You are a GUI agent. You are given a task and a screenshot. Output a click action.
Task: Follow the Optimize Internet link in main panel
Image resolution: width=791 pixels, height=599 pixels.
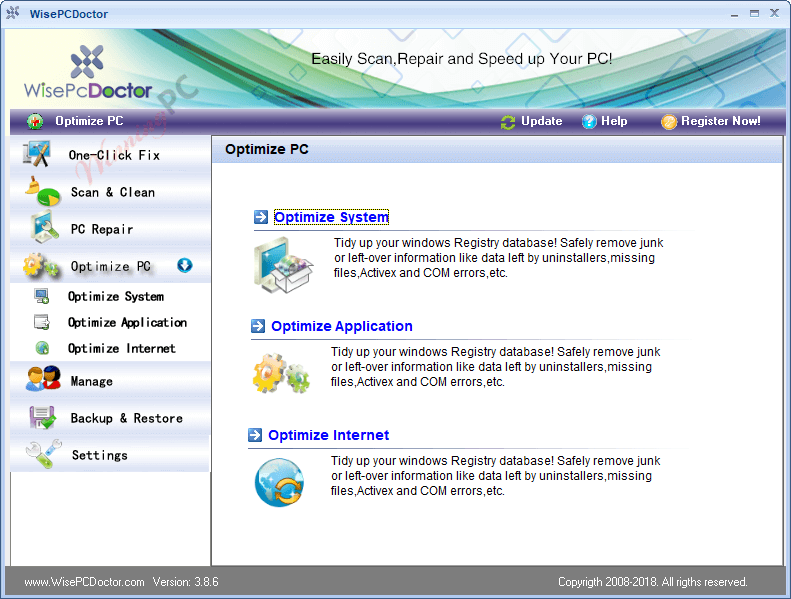(328, 435)
